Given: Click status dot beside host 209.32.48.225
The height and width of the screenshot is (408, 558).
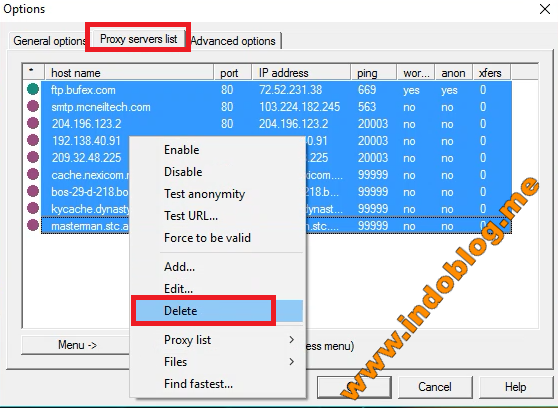Looking at the screenshot, I should click(x=33, y=157).
